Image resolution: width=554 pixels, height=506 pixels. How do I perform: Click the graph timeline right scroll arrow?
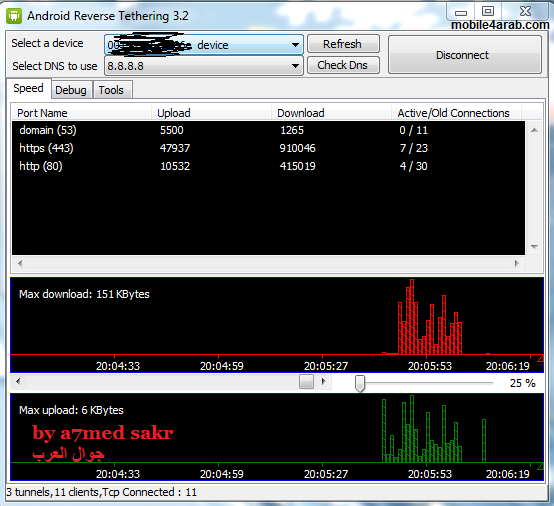point(323,381)
